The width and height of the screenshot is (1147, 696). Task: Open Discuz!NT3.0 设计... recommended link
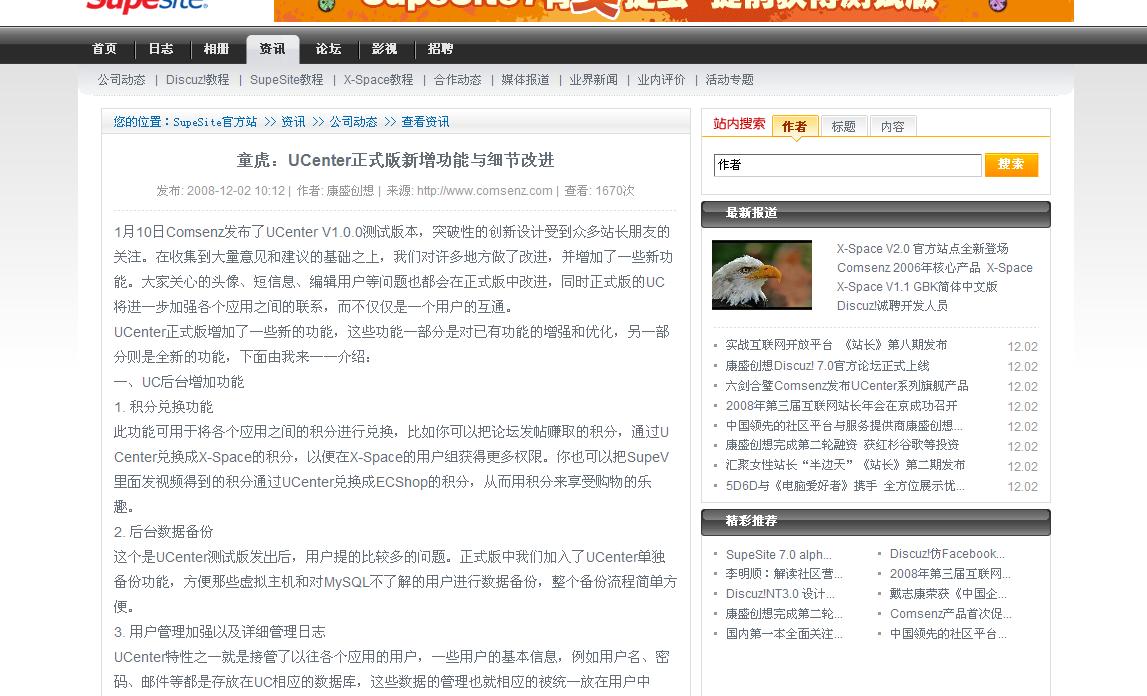coord(780,594)
